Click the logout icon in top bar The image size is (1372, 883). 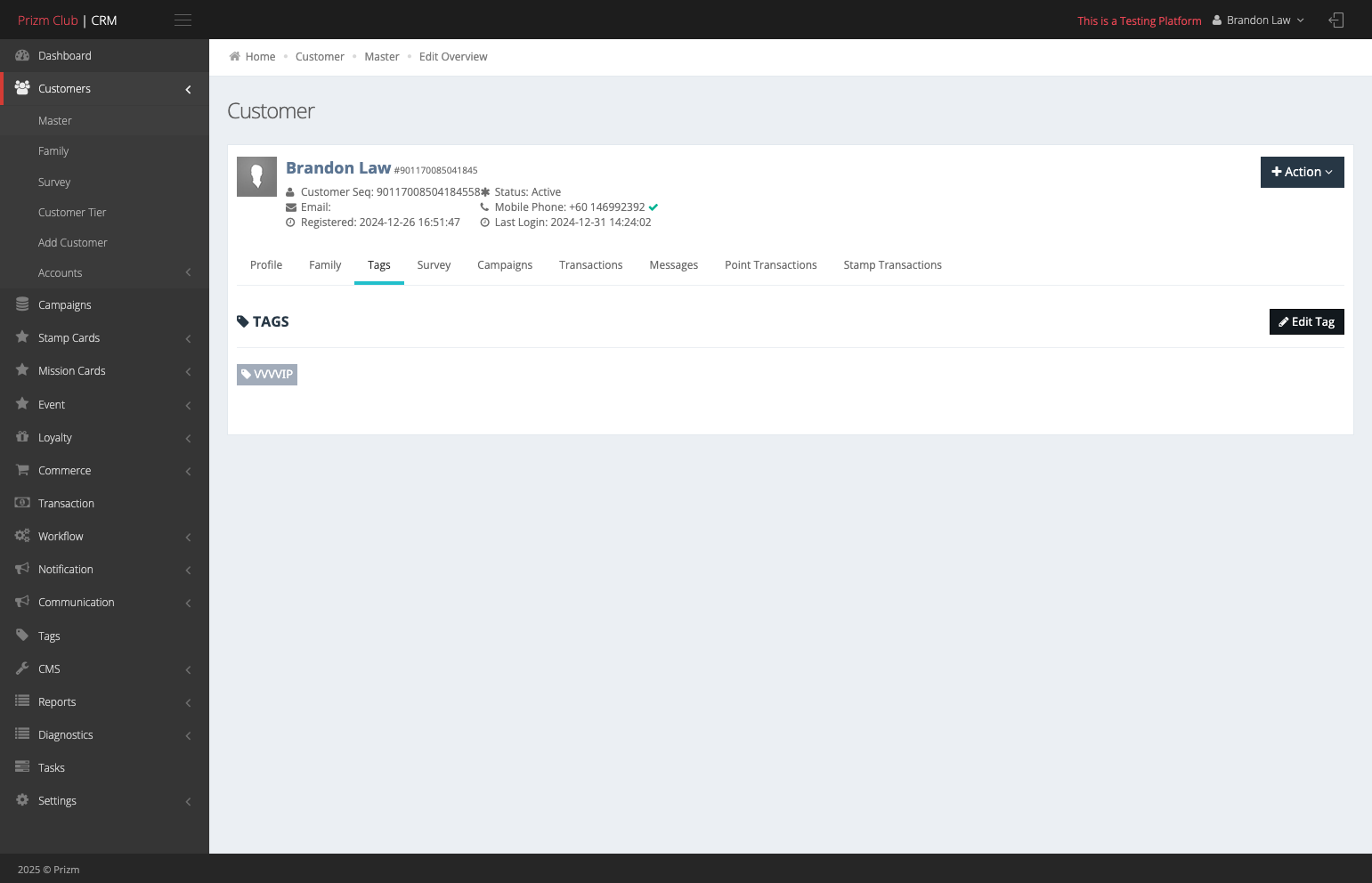(x=1335, y=20)
